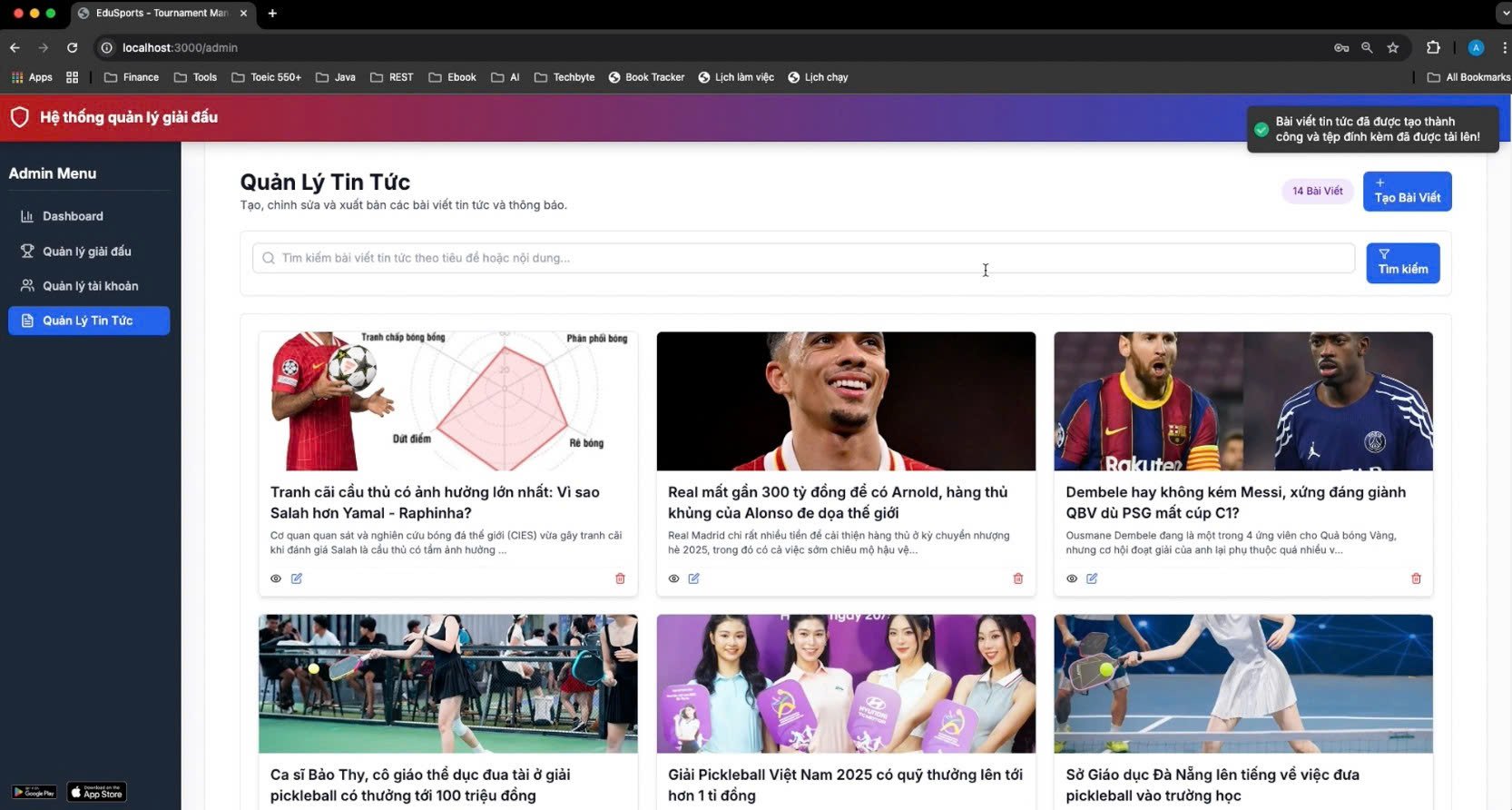This screenshot has width=1512, height=810.
Task: Go back in browser history
Action: click(15, 47)
